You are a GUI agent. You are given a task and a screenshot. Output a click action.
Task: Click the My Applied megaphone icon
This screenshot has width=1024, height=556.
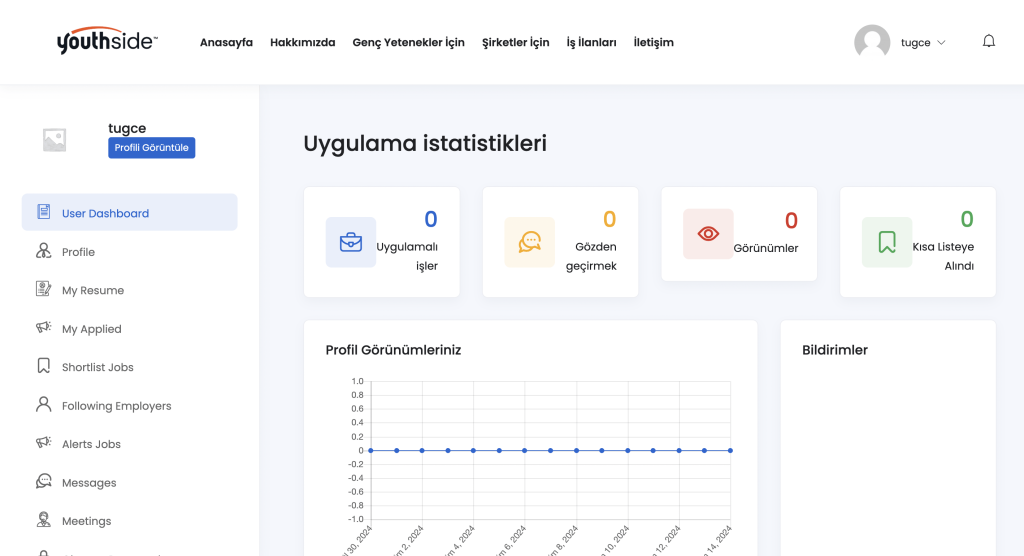[x=44, y=327]
